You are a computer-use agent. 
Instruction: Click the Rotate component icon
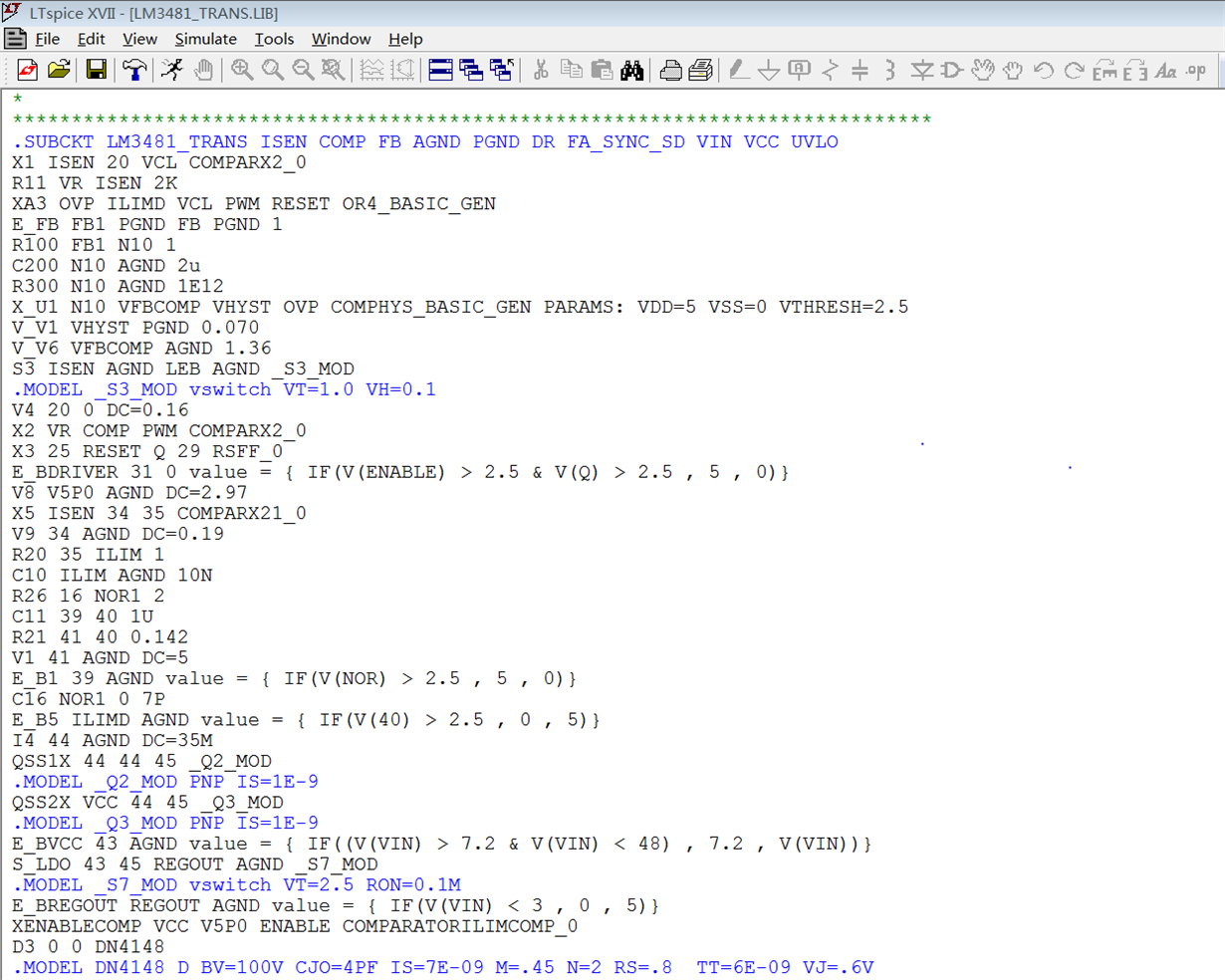coord(1104,70)
